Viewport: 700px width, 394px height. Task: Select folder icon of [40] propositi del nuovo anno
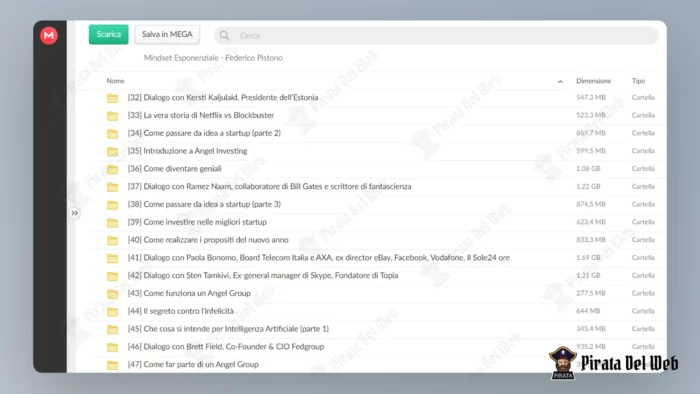(112, 240)
